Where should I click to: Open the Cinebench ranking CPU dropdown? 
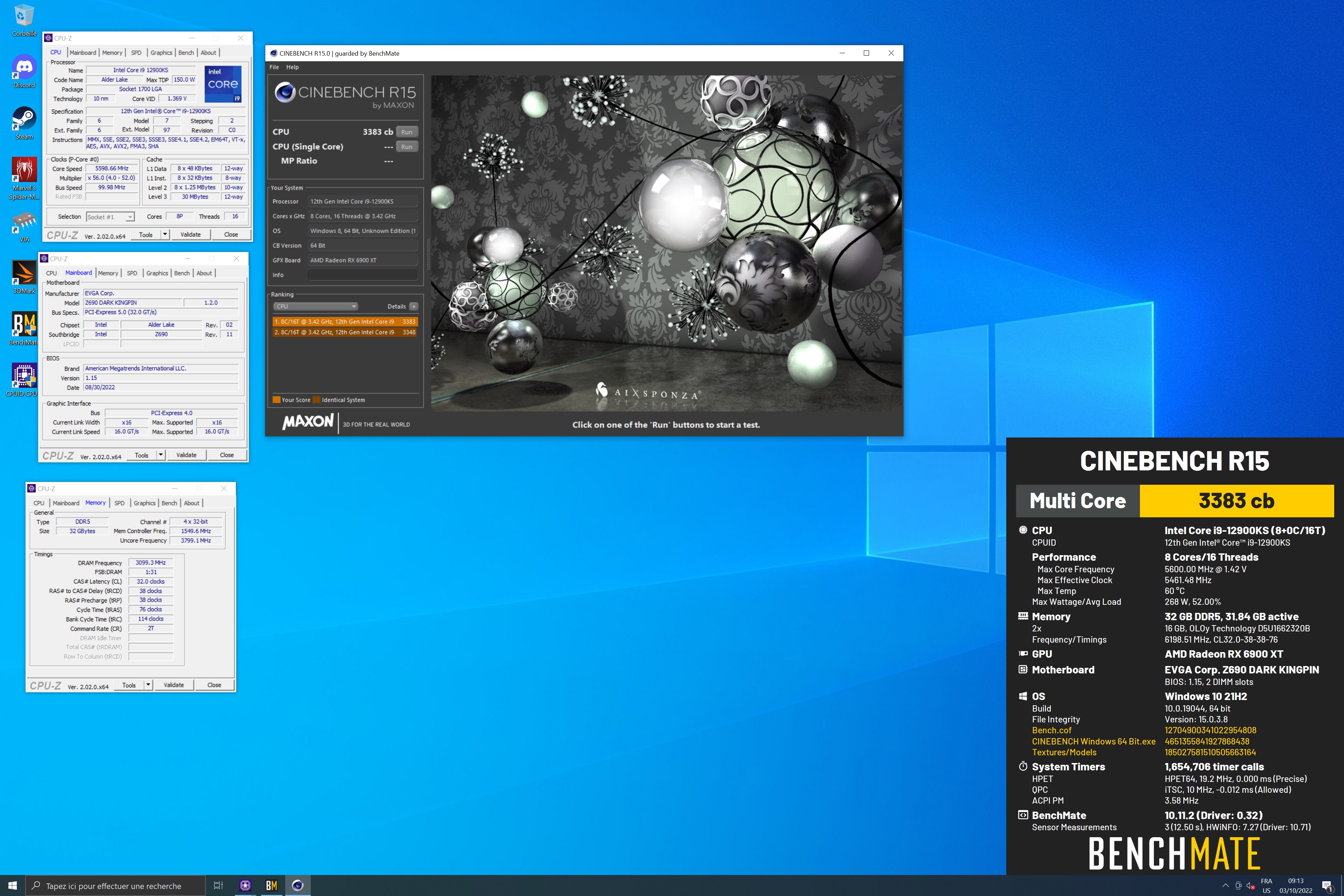(315, 306)
